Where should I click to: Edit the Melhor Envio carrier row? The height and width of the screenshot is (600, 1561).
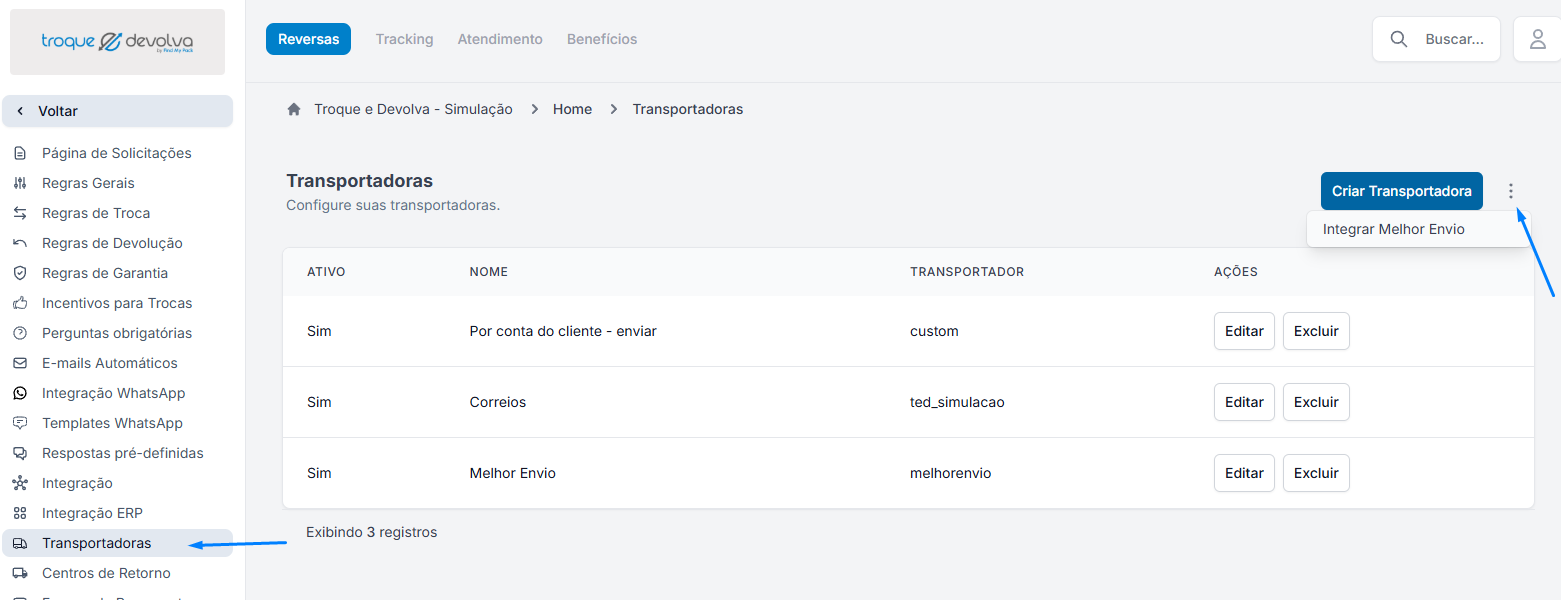[x=1244, y=473]
